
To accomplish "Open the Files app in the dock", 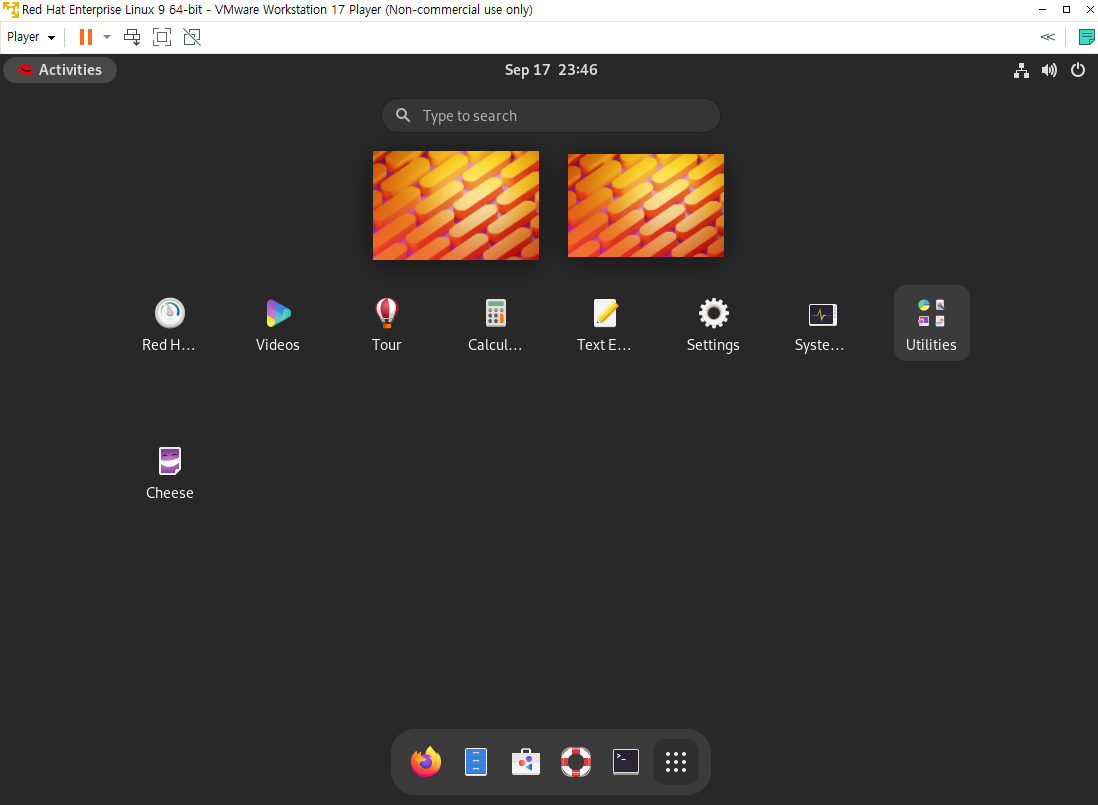I will (x=475, y=761).
